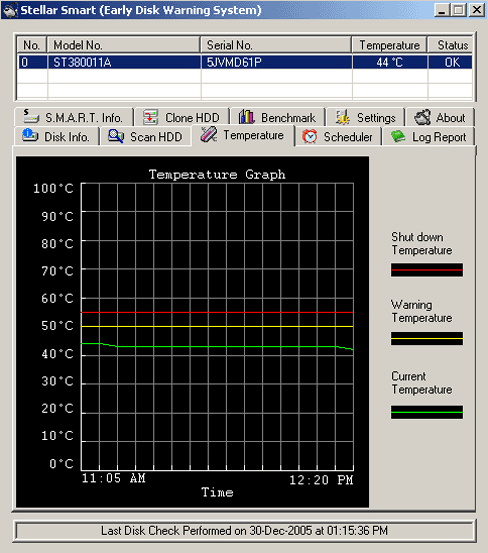Click the Benchmark bar chart icon
This screenshot has height=553, width=488.
246,117
